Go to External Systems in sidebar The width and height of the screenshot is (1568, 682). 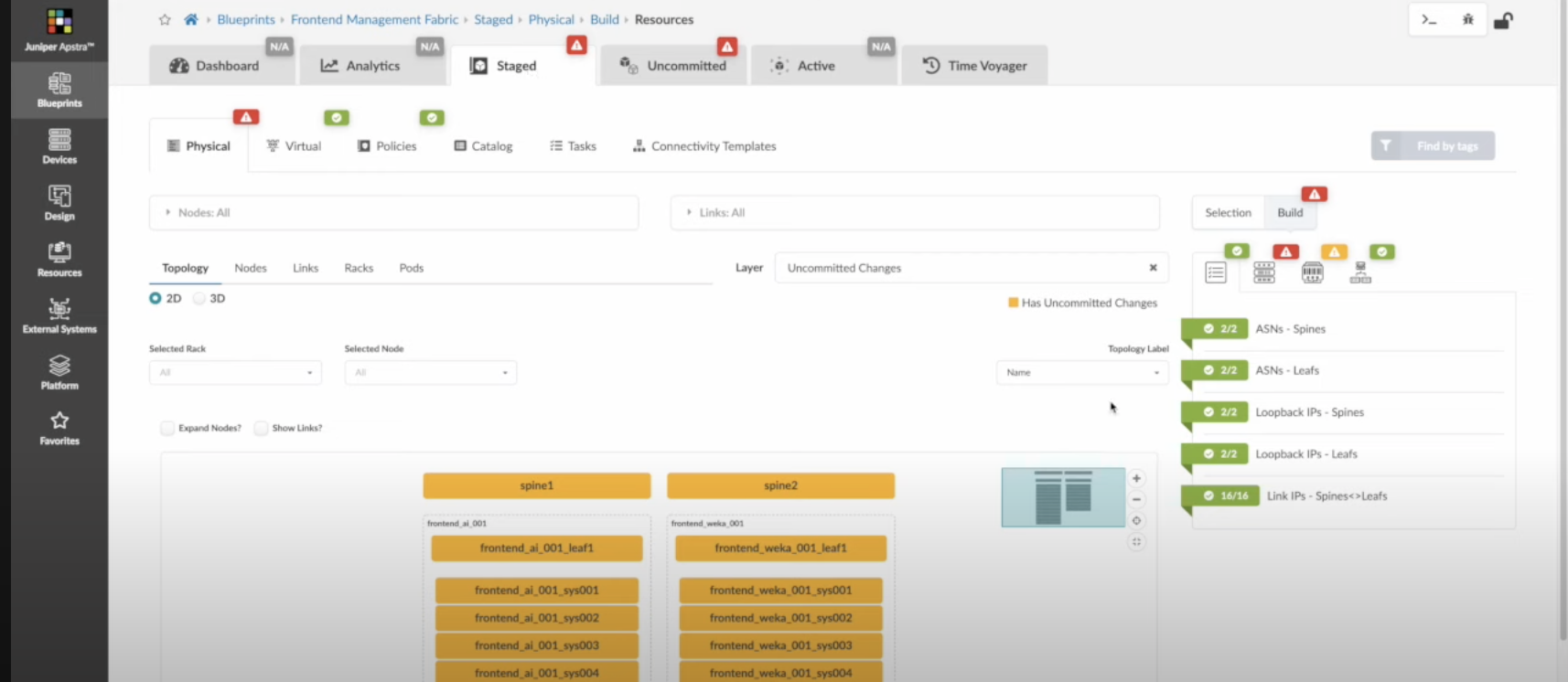(x=59, y=316)
